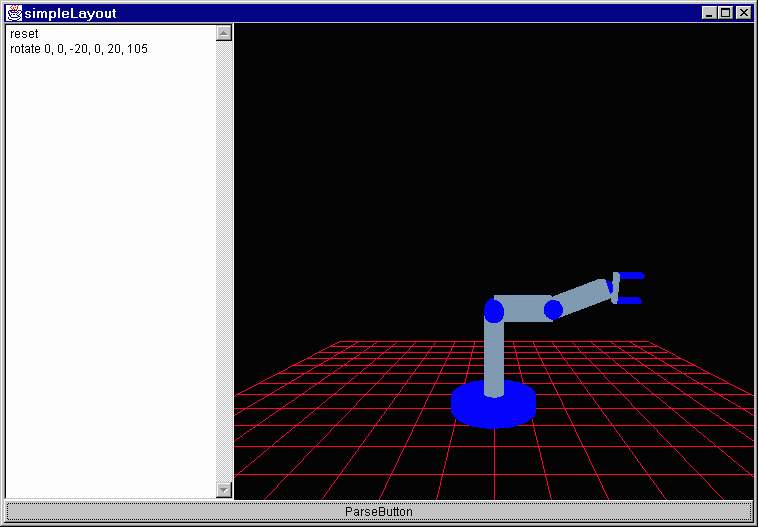This screenshot has height=527, width=758.
Task: Click the text area scroll down arrow
Action: point(224,490)
